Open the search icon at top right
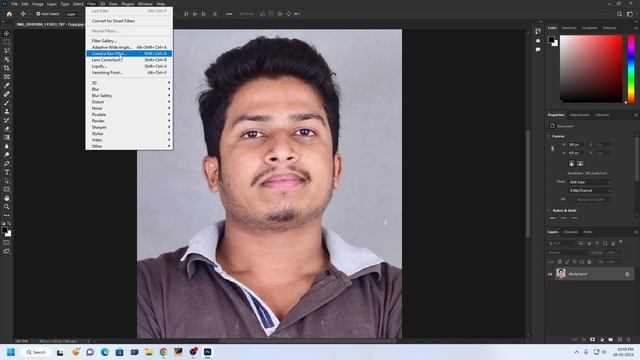This screenshot has width=640, height=360. pyautogui.click(x=619, y=14)
